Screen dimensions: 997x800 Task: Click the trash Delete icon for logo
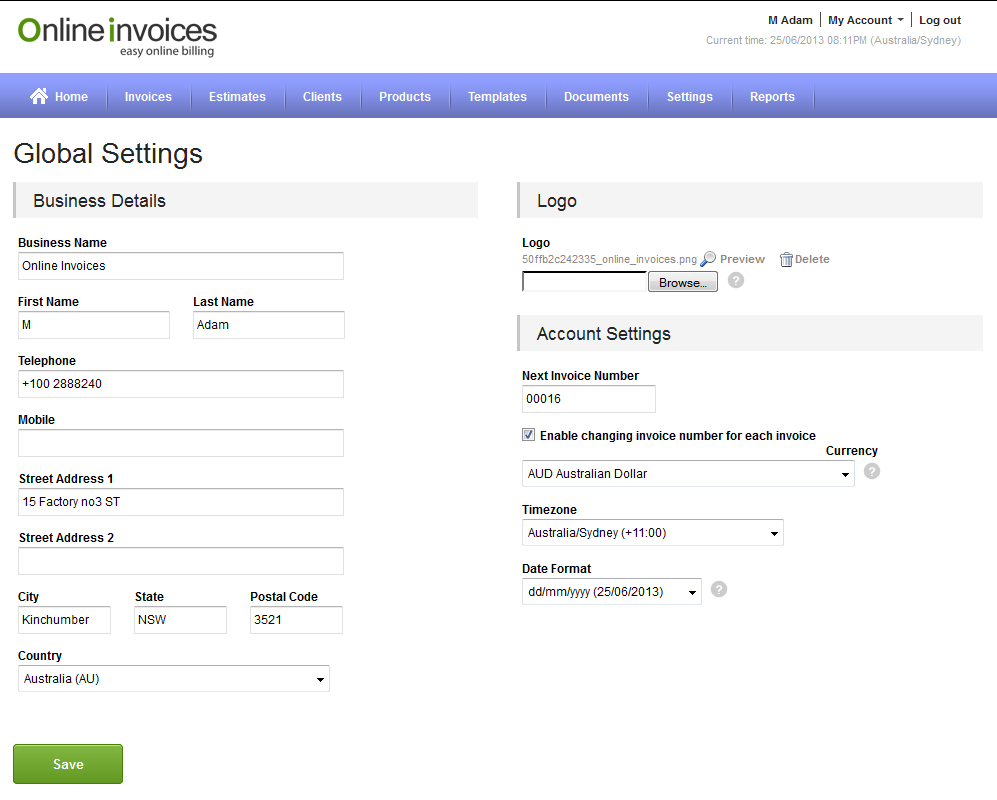pyautogui.click(x=786, y=260)
